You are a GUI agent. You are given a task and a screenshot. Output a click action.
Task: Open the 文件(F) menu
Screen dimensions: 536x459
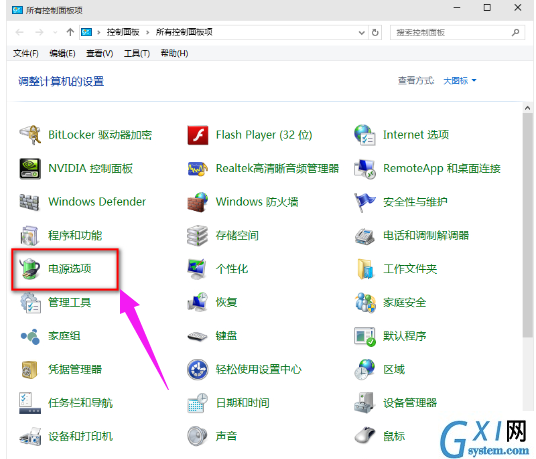[x=26, y=53]
